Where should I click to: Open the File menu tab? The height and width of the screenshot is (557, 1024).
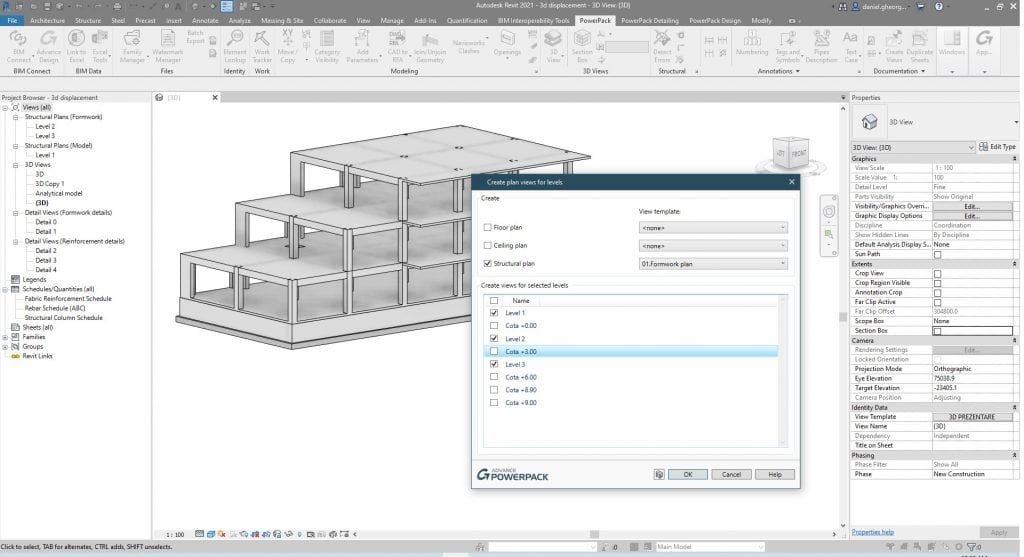[12, 20]
